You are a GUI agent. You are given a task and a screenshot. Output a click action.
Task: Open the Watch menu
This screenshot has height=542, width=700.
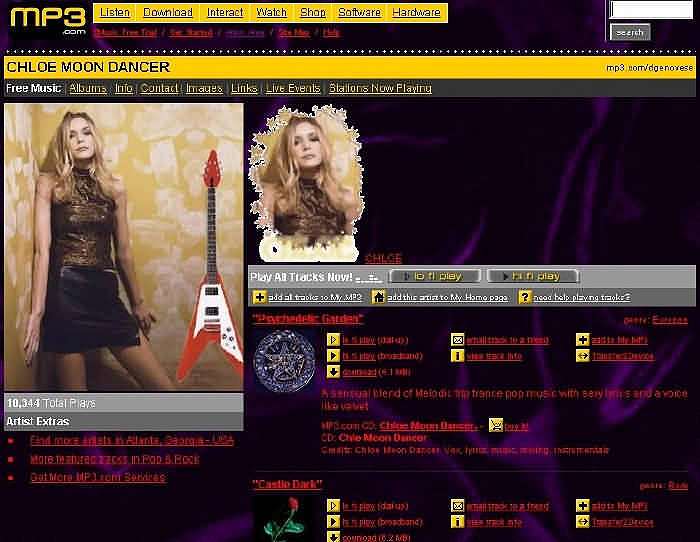(x=271, y=13)
